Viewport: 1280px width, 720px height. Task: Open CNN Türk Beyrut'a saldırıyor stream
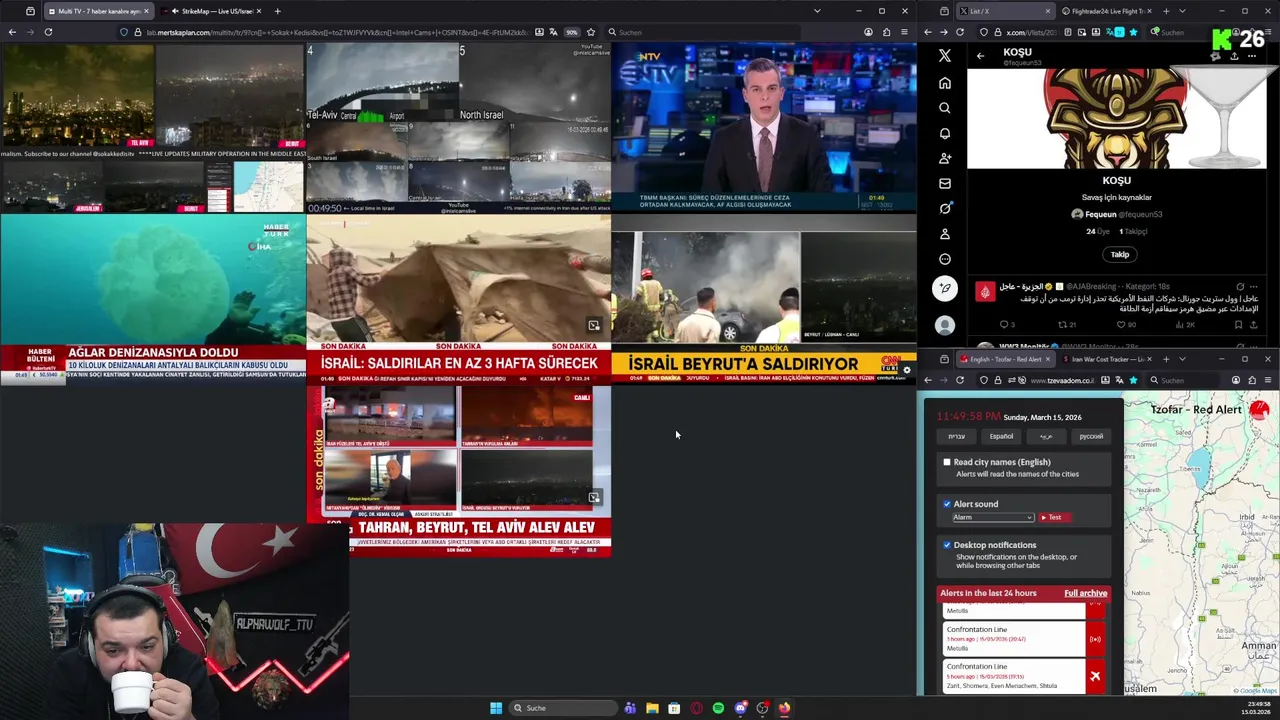tap(764, 308)
